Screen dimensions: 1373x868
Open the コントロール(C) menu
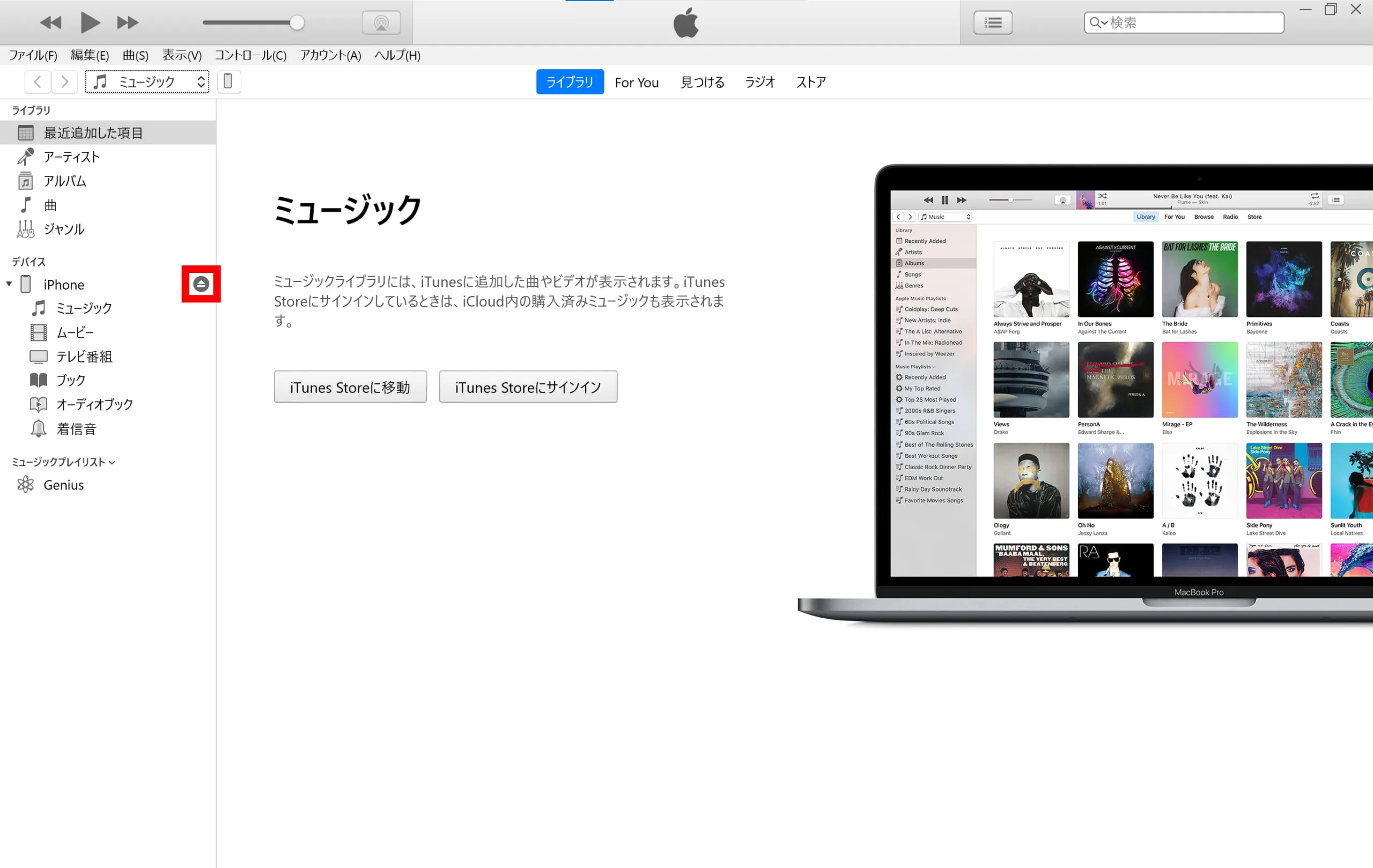tap(250, 55)
